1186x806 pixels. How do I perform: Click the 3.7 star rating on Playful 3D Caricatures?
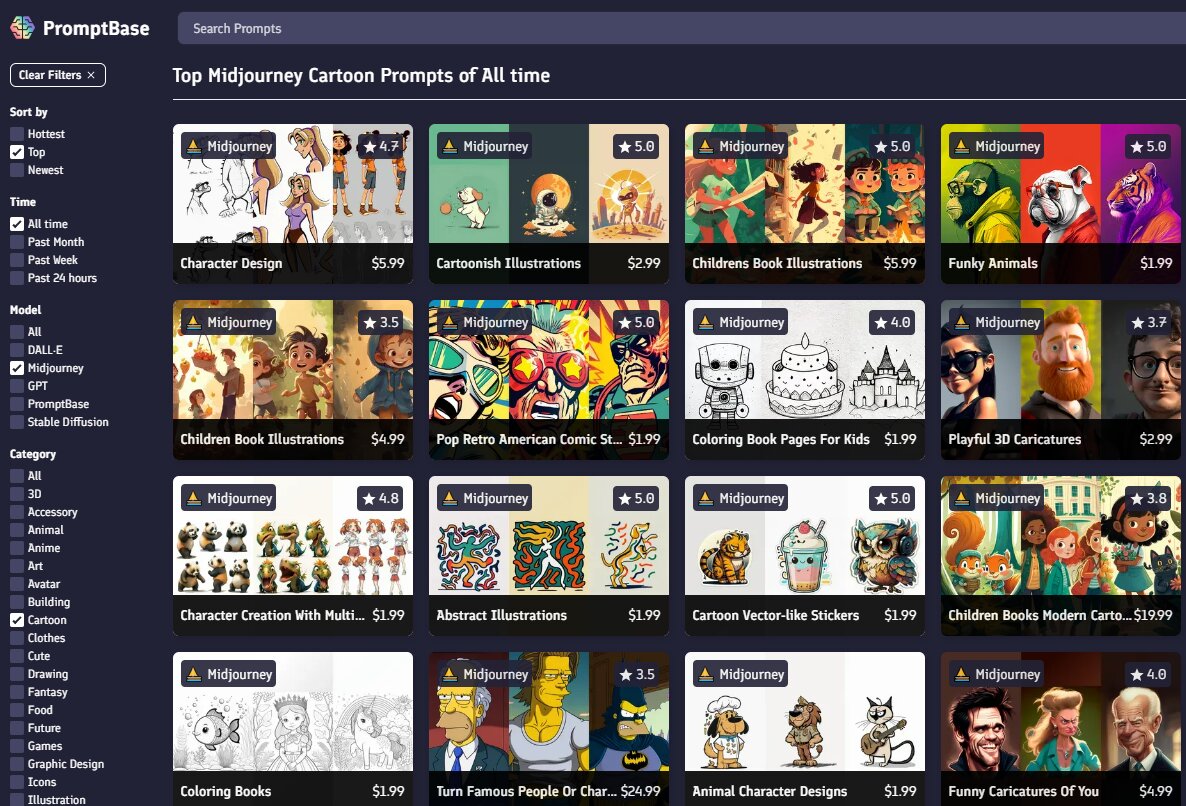pos(1149,322)
